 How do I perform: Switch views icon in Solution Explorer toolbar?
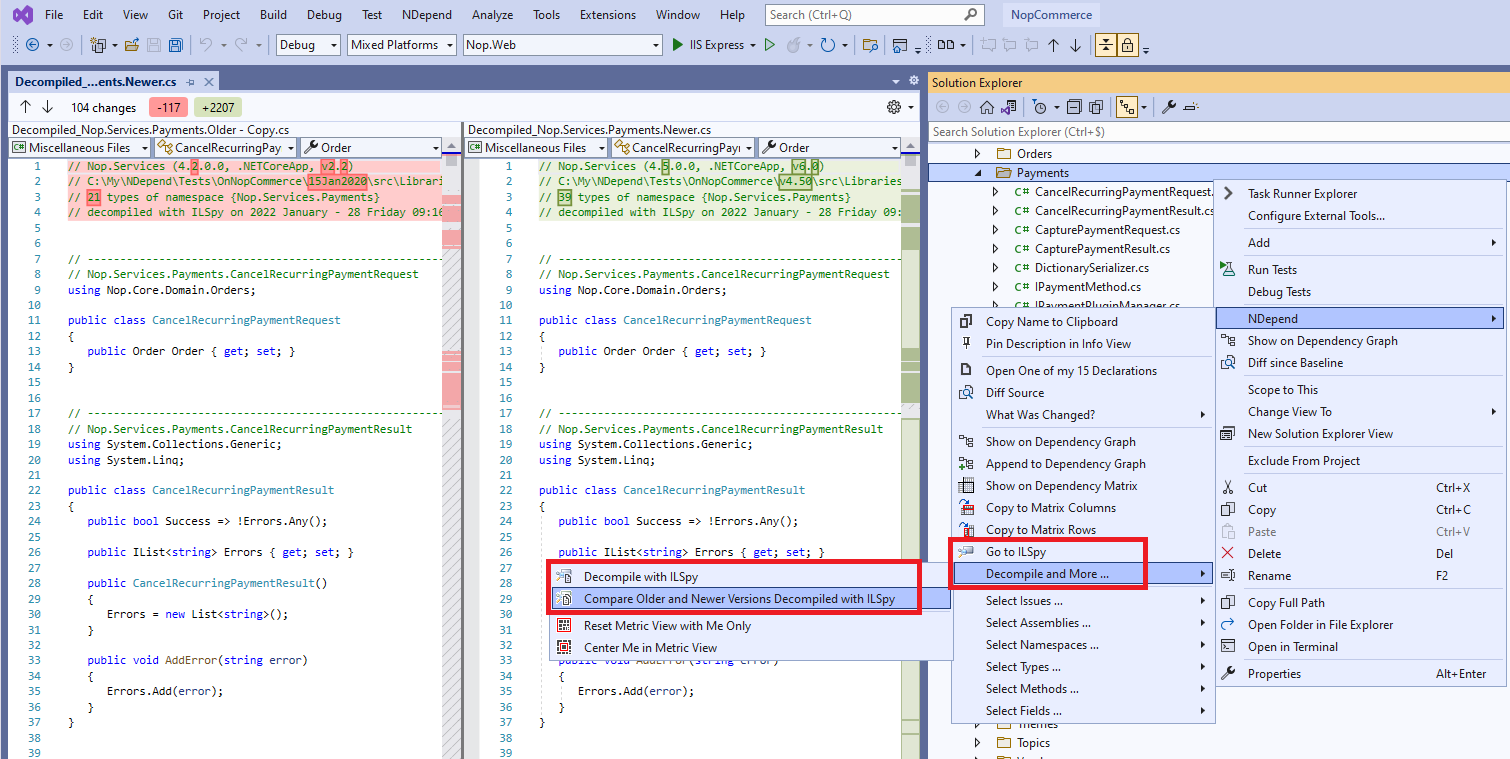1009,107
